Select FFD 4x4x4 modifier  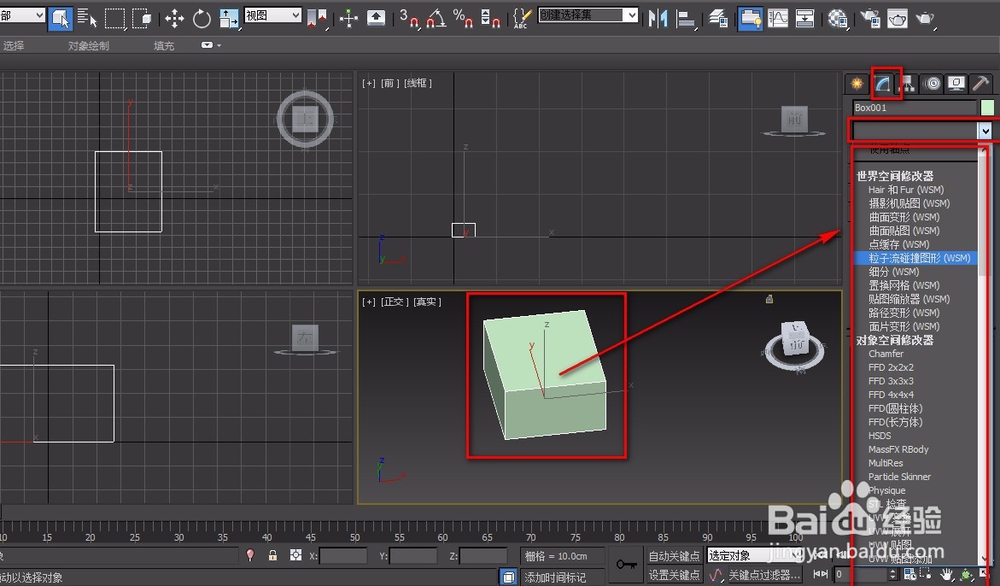[x=890, y=395]
